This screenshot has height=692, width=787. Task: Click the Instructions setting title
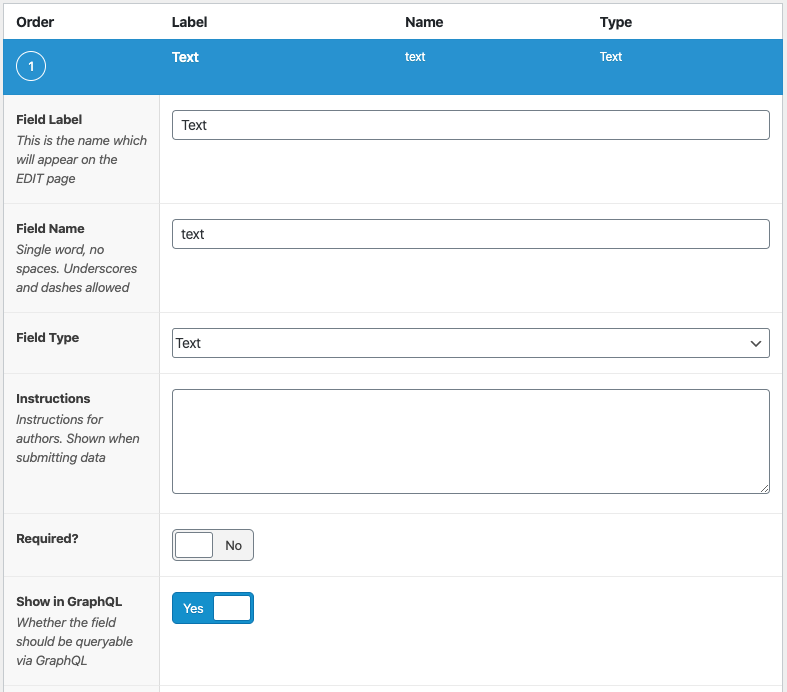(53, 398)
